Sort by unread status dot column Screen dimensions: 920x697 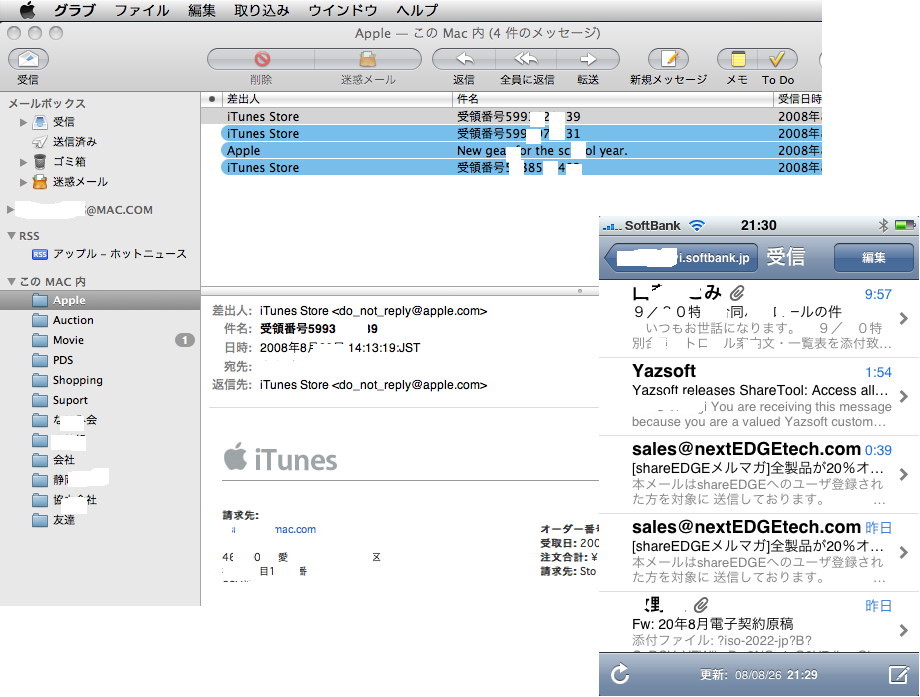coord(211,99)
